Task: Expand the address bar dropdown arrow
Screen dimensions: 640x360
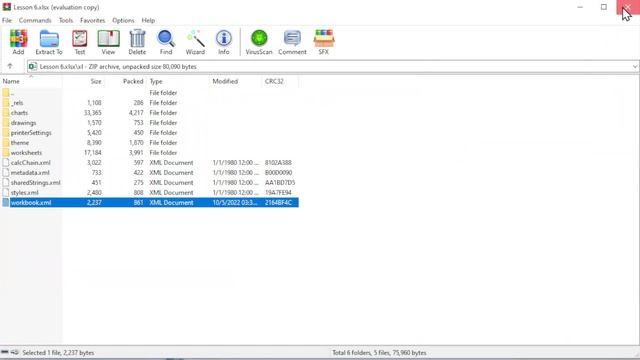Action: tap(635, 67)
